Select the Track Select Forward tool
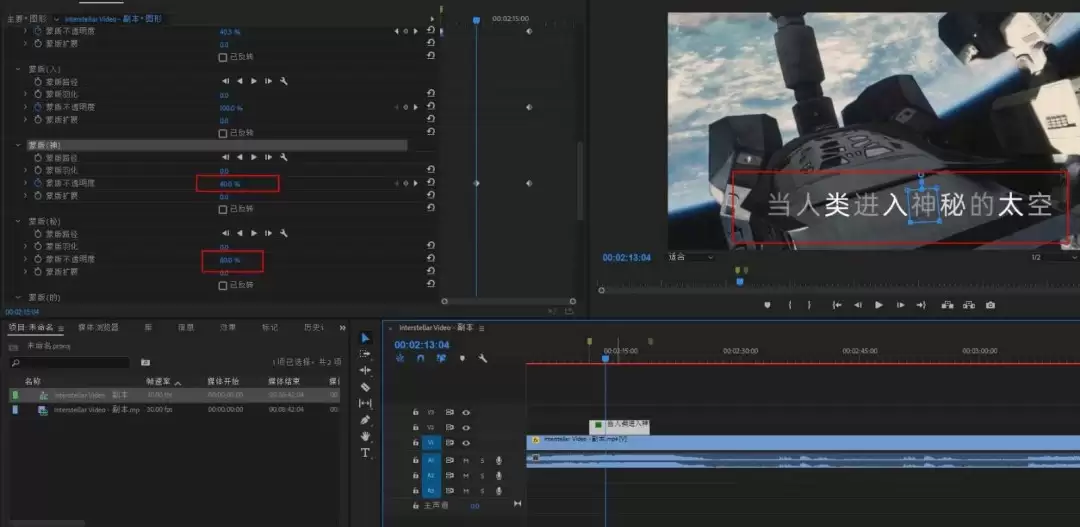This screenshot has width=1080, height=527. tap(365, 354)
